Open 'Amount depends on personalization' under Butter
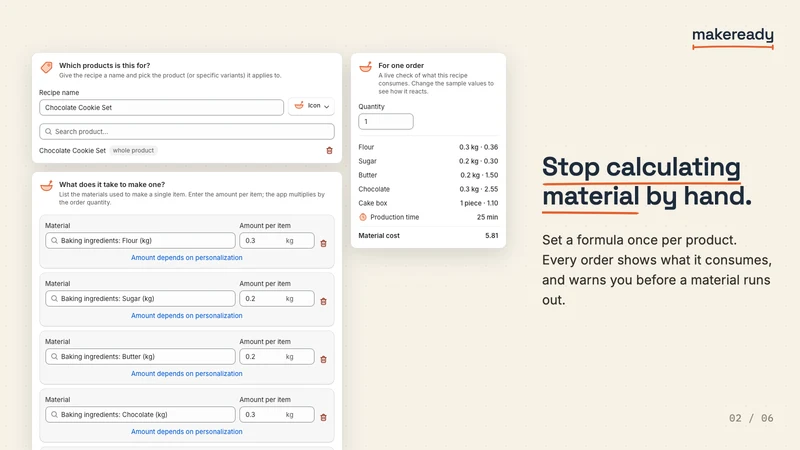 click(187, 373)
